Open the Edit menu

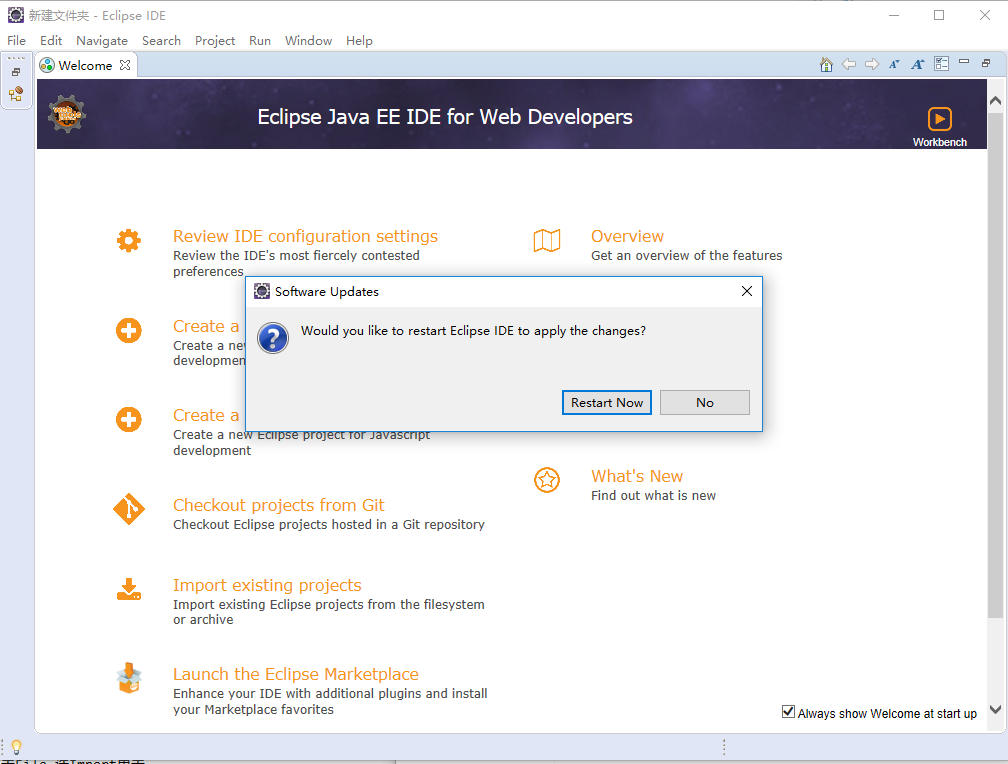51,41
